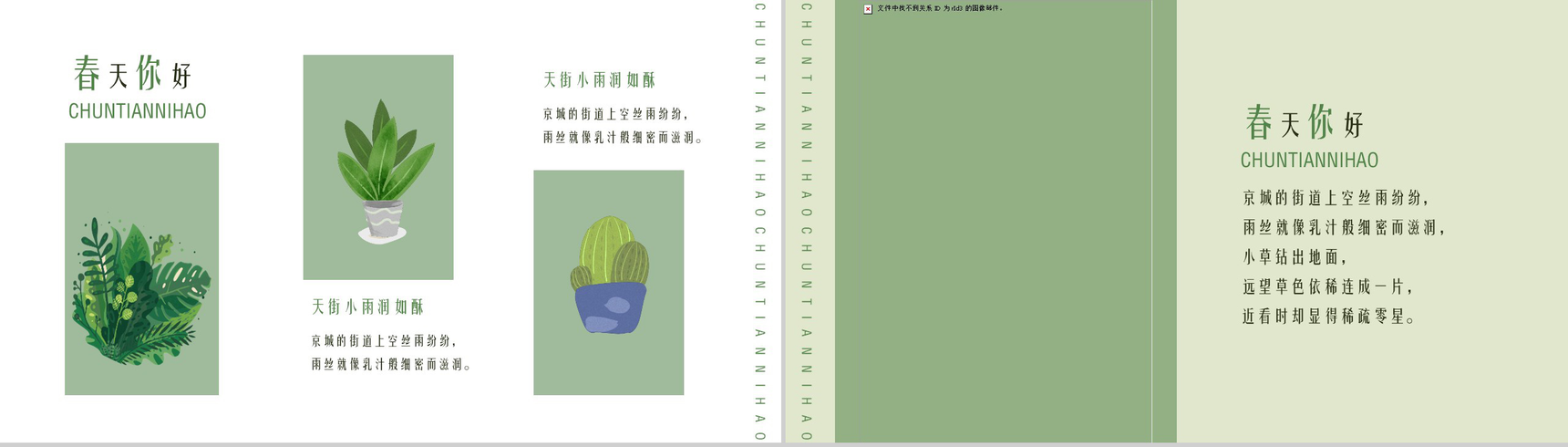1568x447 pixels.
Task: Select the potted plant illustration card
Action: tap(378, 167)
